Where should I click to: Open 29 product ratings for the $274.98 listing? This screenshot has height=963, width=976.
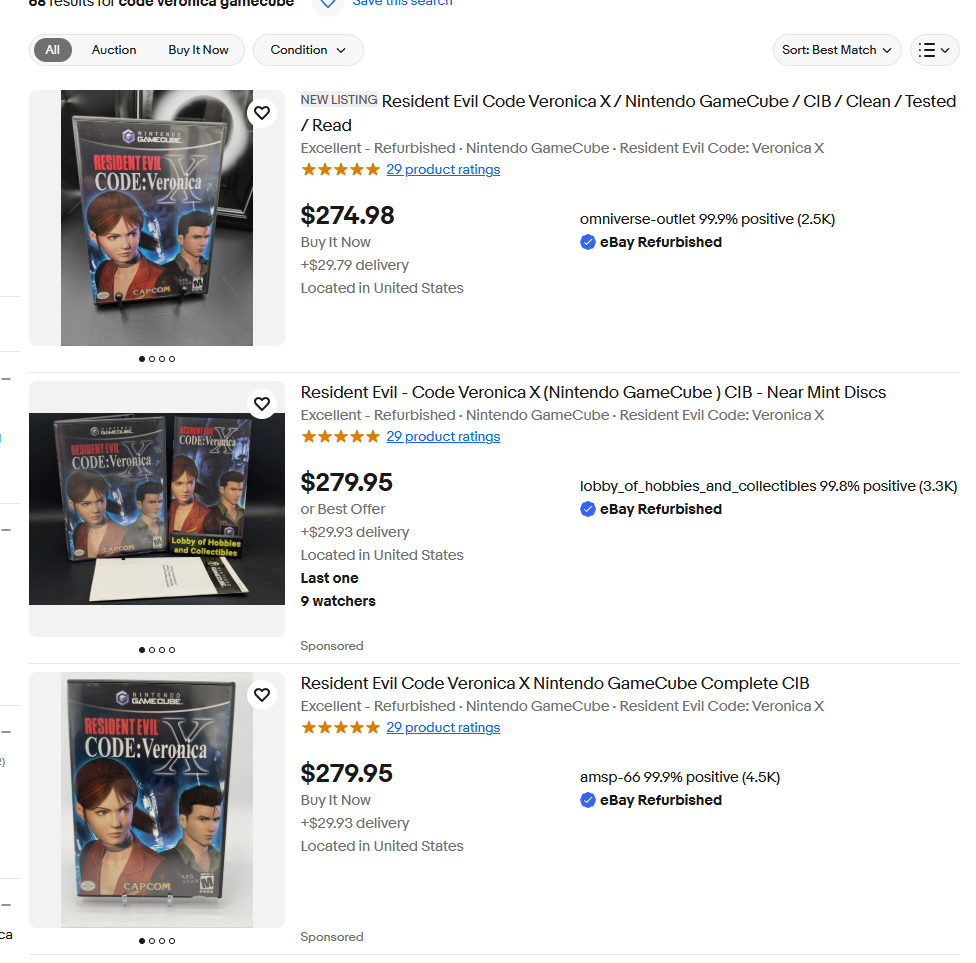click(x=443, y=169)
